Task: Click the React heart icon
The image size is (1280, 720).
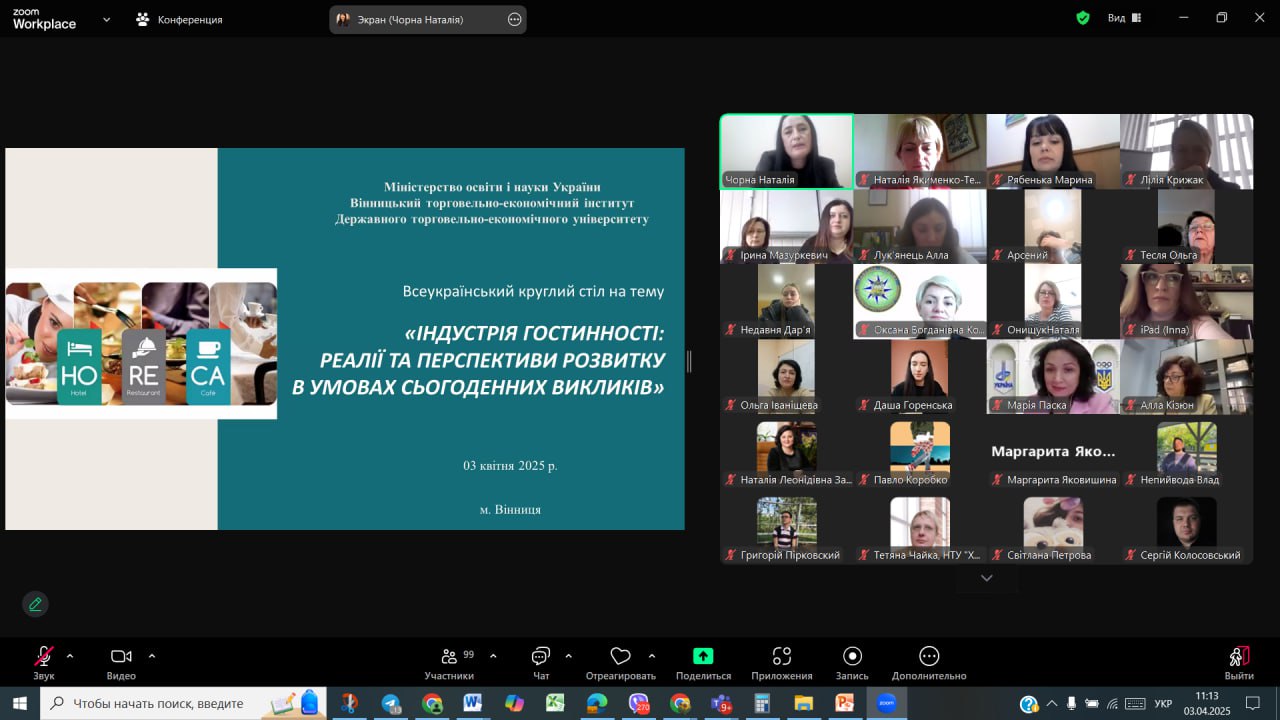Action: point(620,656)
